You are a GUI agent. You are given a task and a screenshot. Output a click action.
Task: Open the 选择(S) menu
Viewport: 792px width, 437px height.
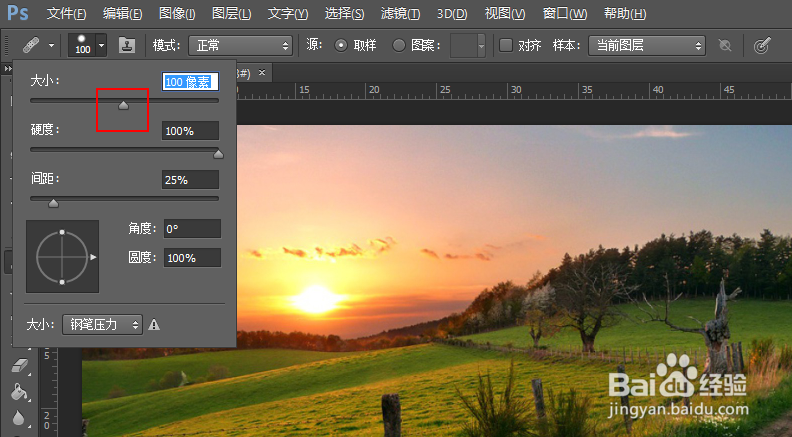click(x=344, y=14)
